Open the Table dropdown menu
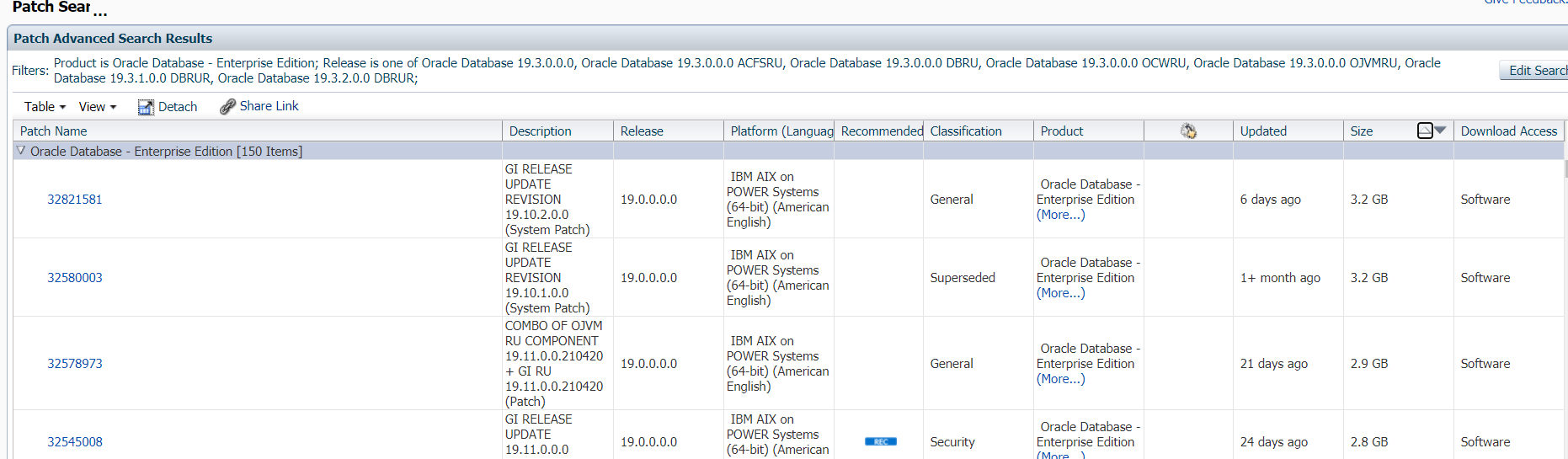This screenshot has width=1568, height=459. 45,107
